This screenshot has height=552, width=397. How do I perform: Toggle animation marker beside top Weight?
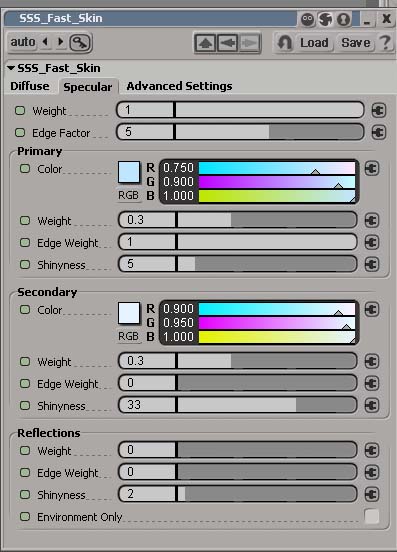20,111
